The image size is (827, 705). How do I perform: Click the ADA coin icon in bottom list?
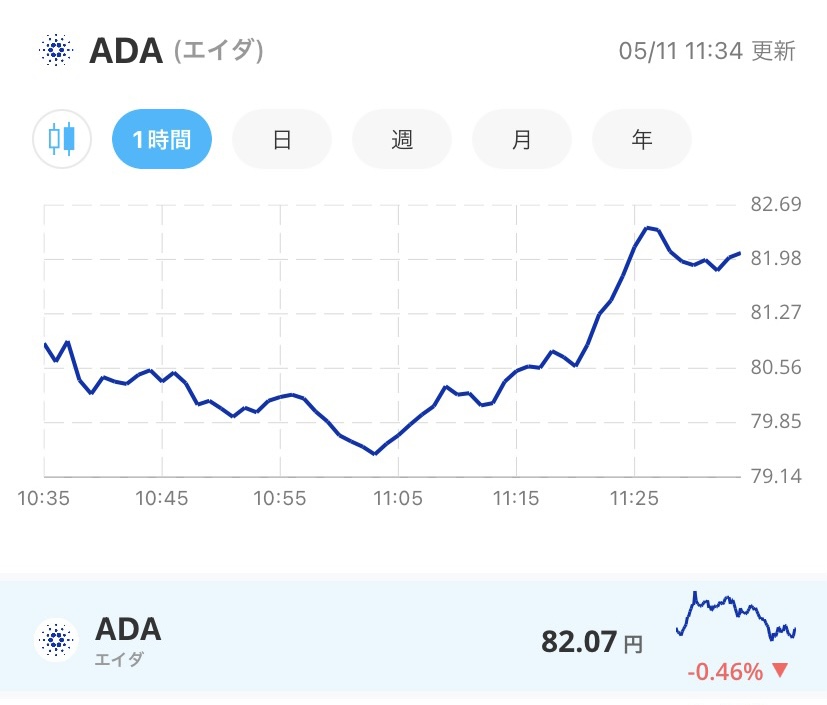coord(55,637)
